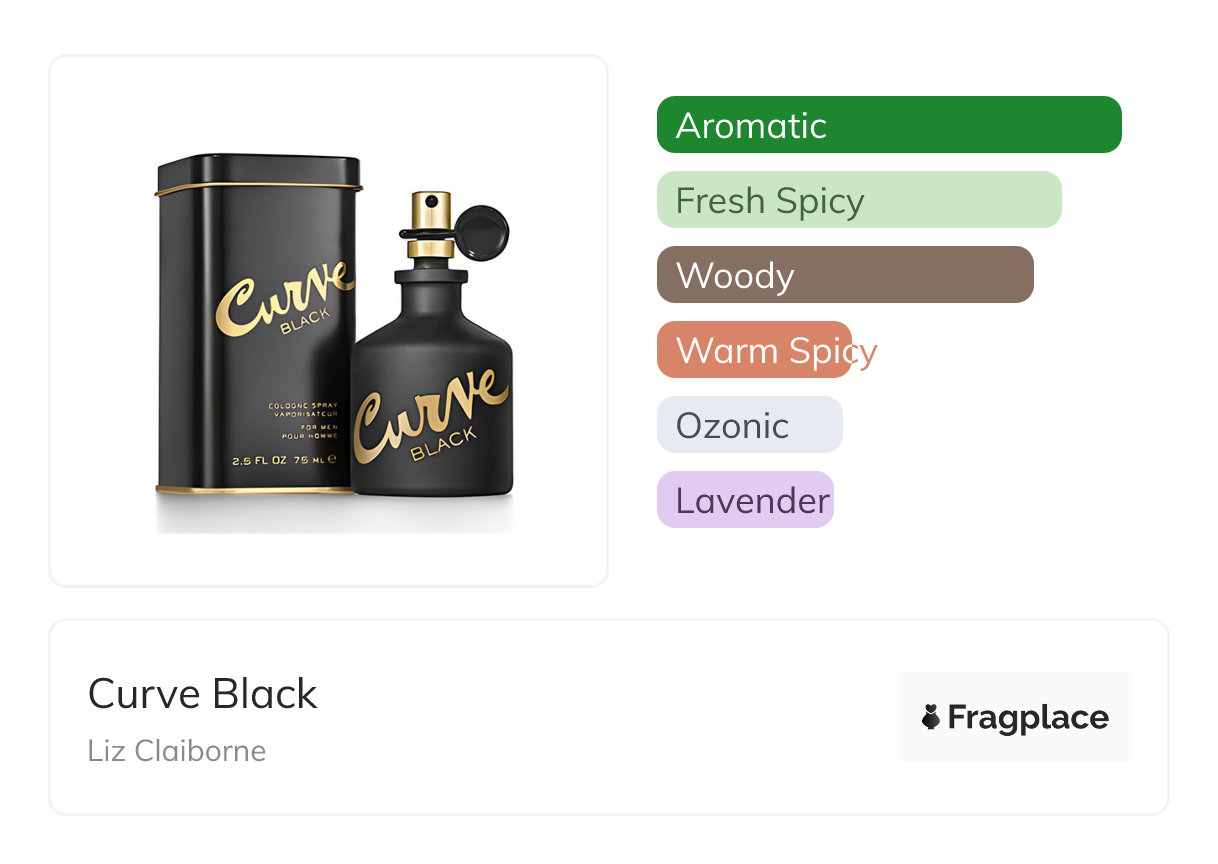Select the Fresh Spicy accord bar
Image resolution: width=1218 pixels, height=864 pixels.
point(859,200)
